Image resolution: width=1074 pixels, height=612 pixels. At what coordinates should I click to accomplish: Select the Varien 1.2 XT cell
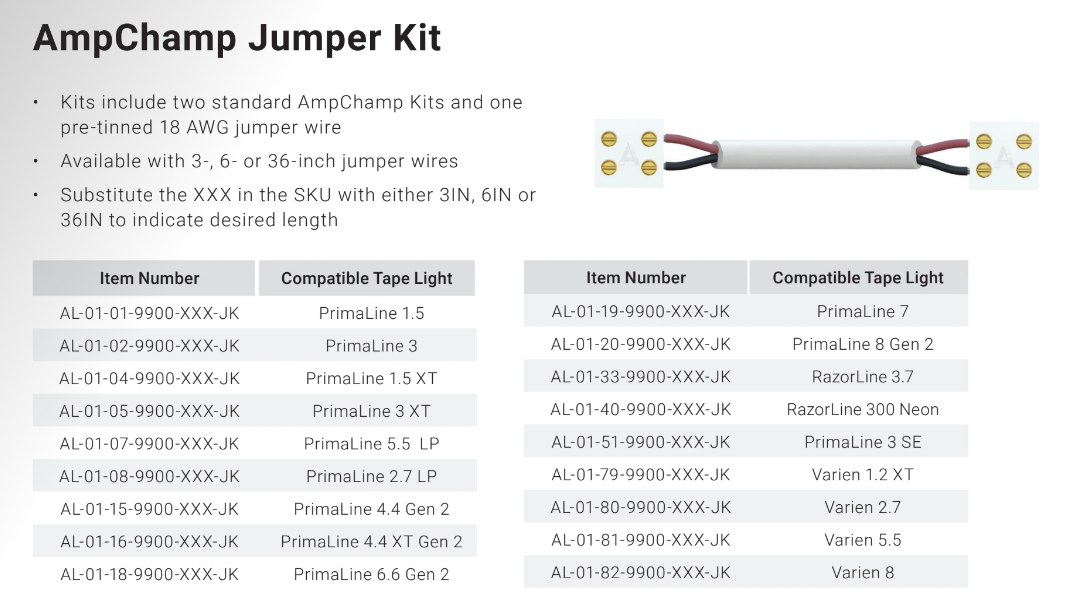tap(862, 474)
